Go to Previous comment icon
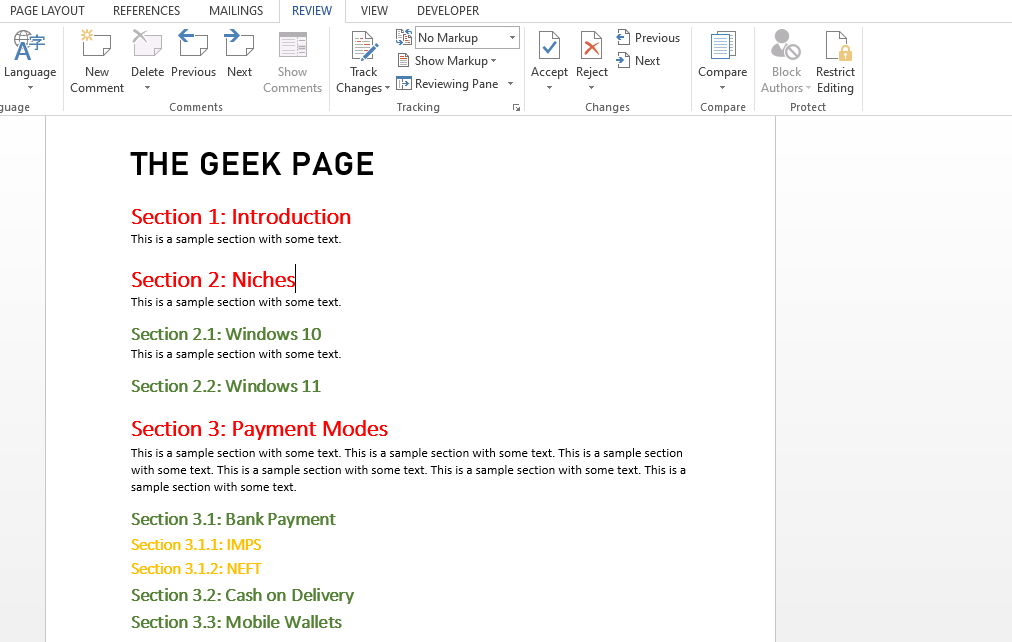 193,46
